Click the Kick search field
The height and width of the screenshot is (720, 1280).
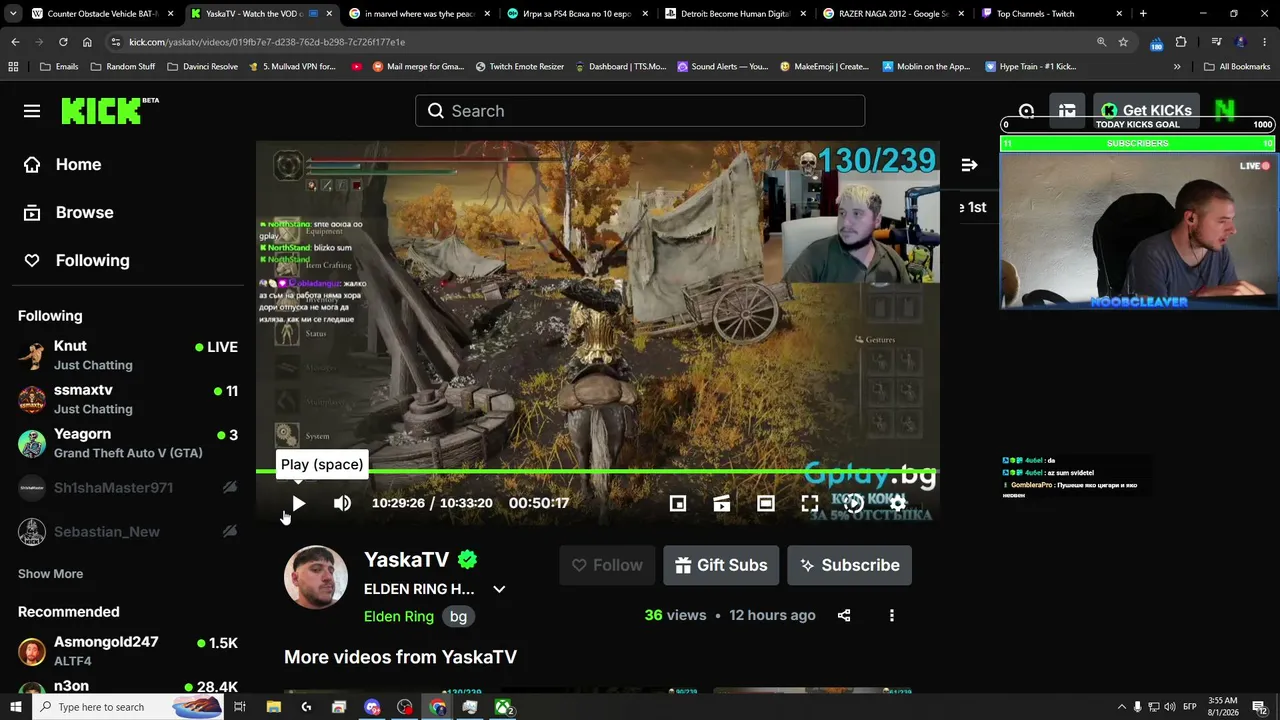pos(640,111)
